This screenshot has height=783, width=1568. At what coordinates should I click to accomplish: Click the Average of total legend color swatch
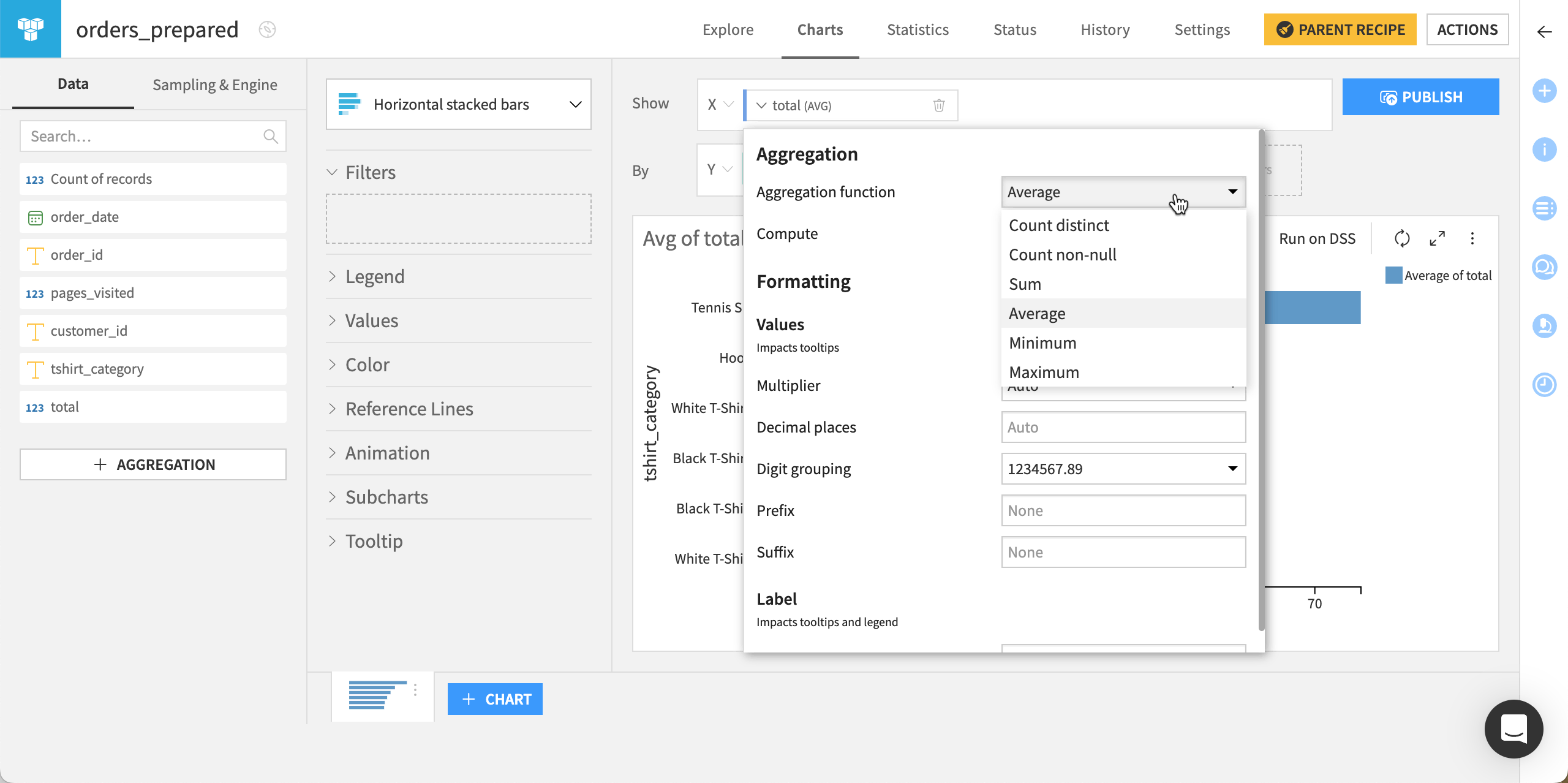[1393, 274]
